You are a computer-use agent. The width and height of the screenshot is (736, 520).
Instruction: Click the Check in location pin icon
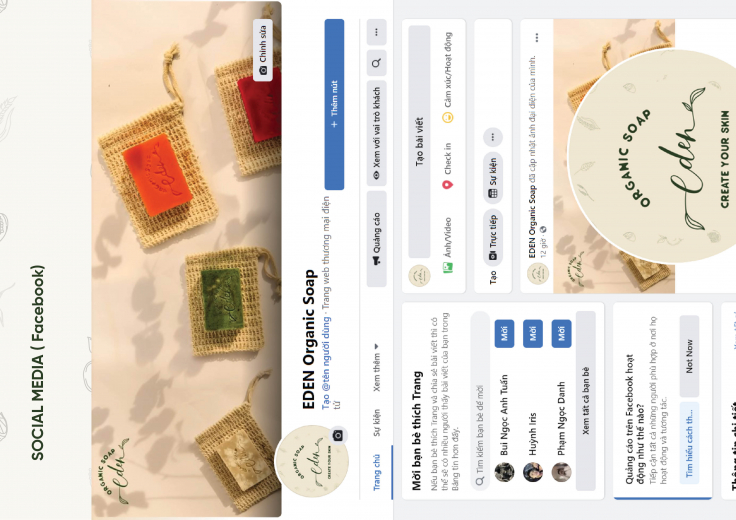(x=448, y=184)
